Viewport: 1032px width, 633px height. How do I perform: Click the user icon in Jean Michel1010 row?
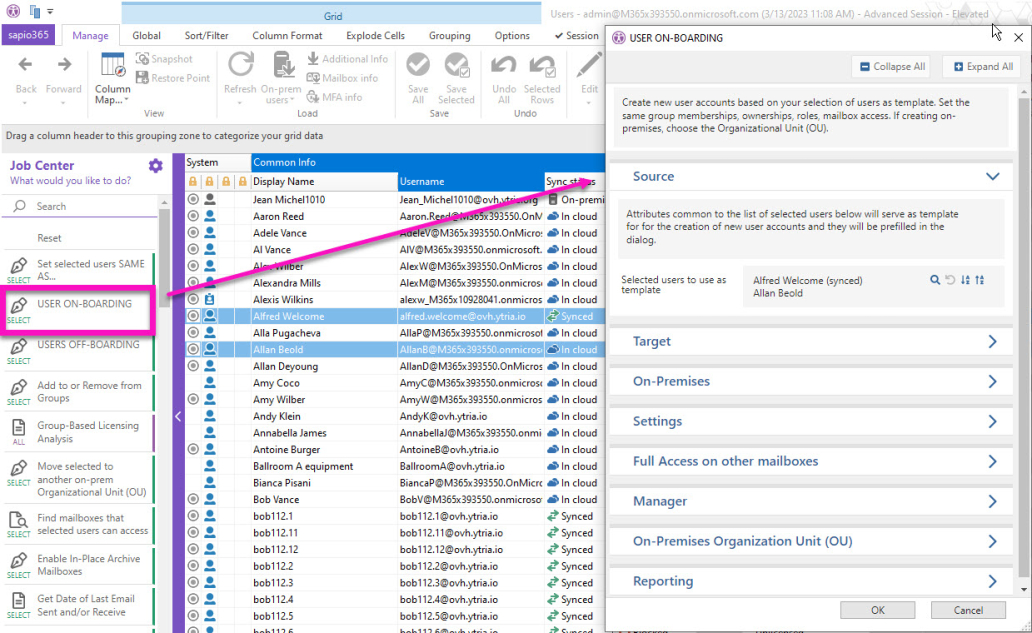pyautogui.click(x=209, y=199)
